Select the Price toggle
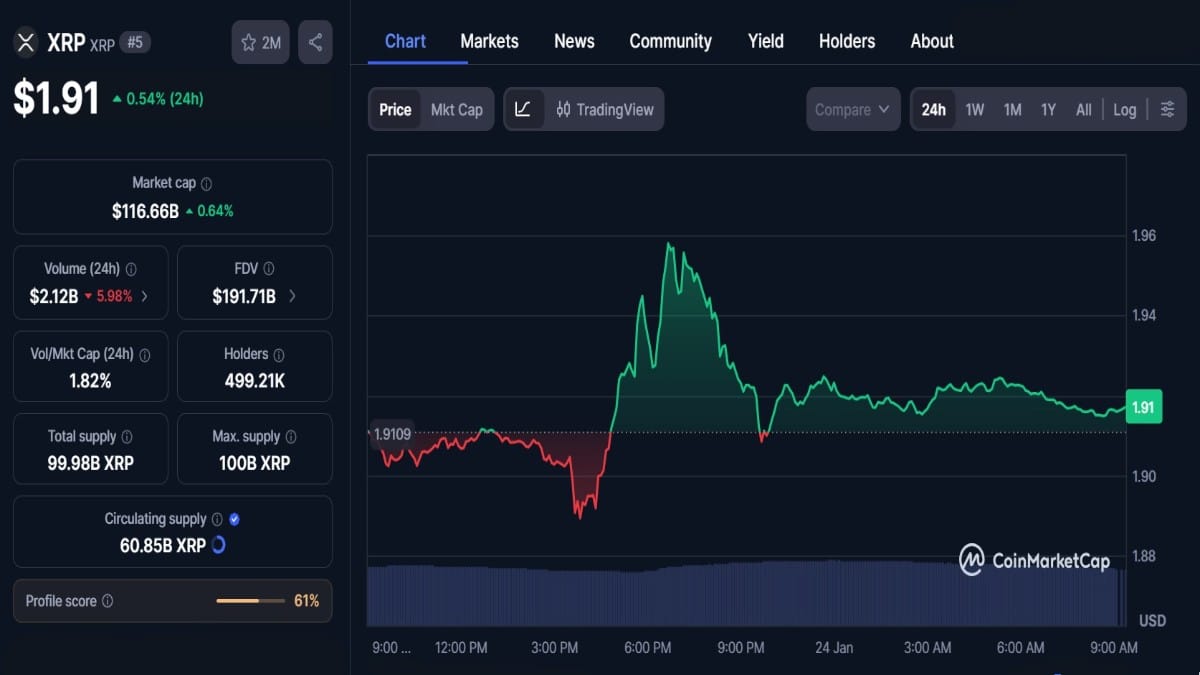The height and width of the screenshot is (675, 1200). pyautogui.click(x=395, y=110)
